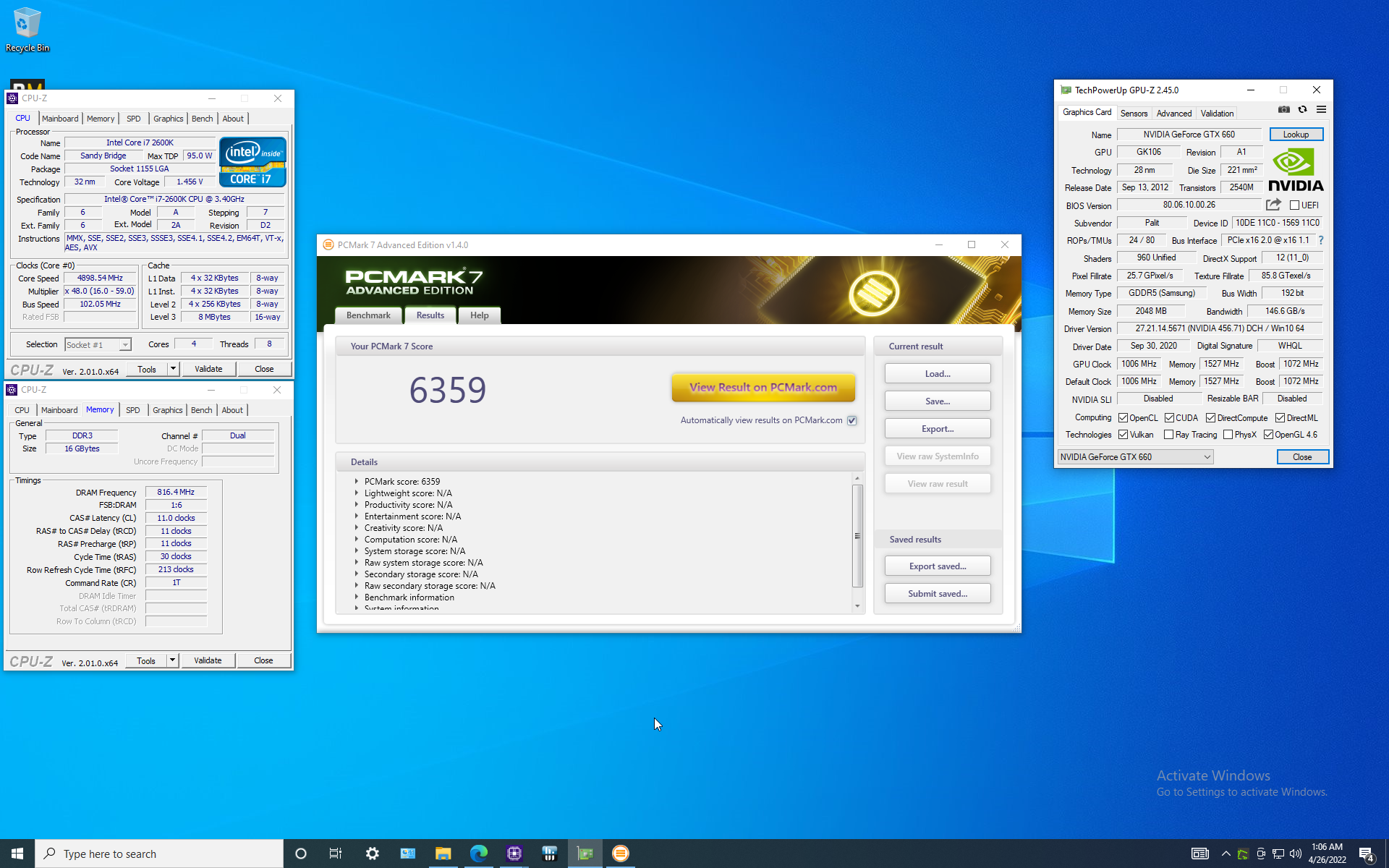Open the notification center with 4 alerts
Screen dimensions: 1389x868
[x=1366, y=854]
